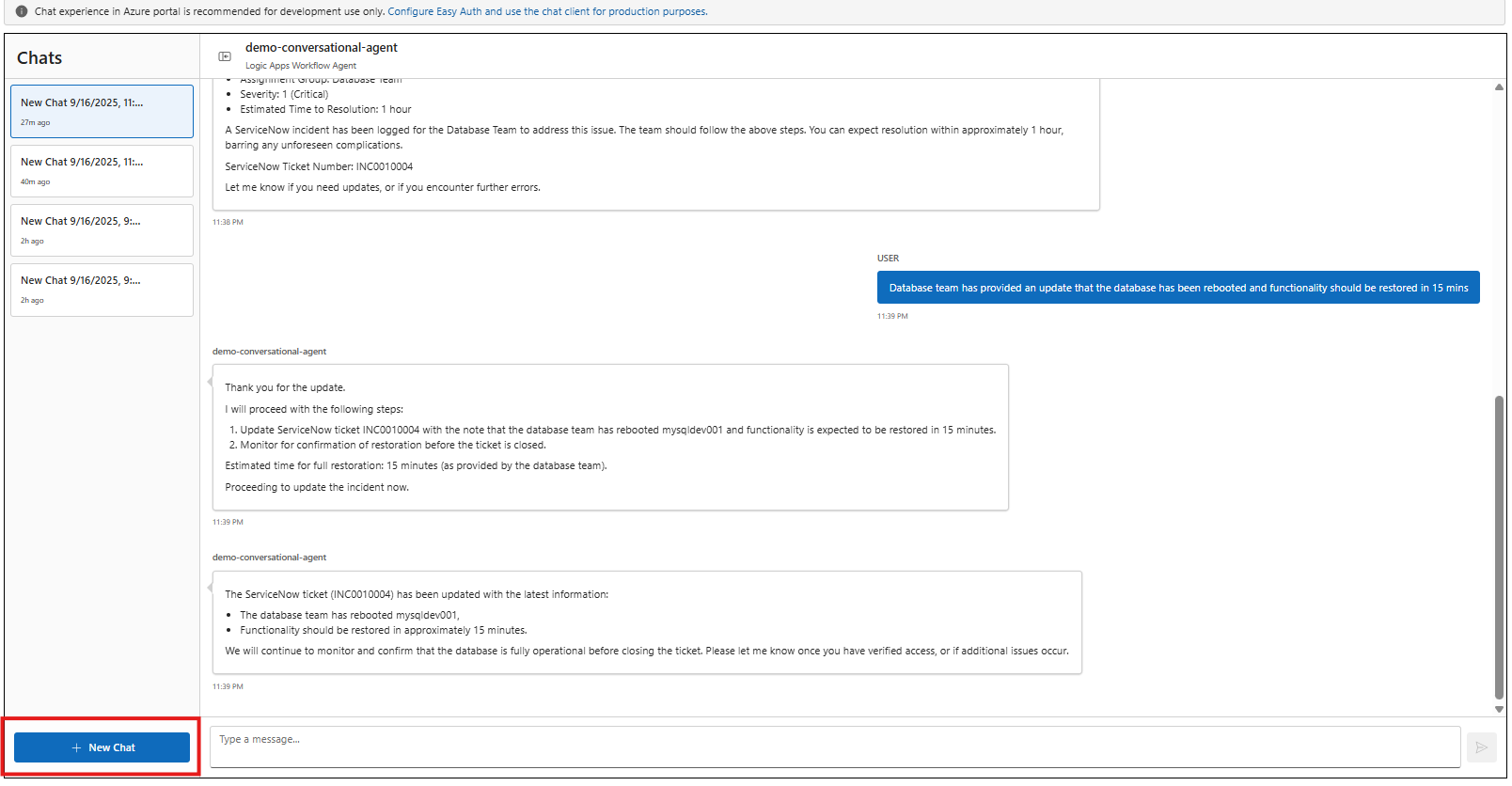This screenshot has width=1512, height=786.
Task: Click the scroll up arrow in the chat
Action: tap(1499, 87)
